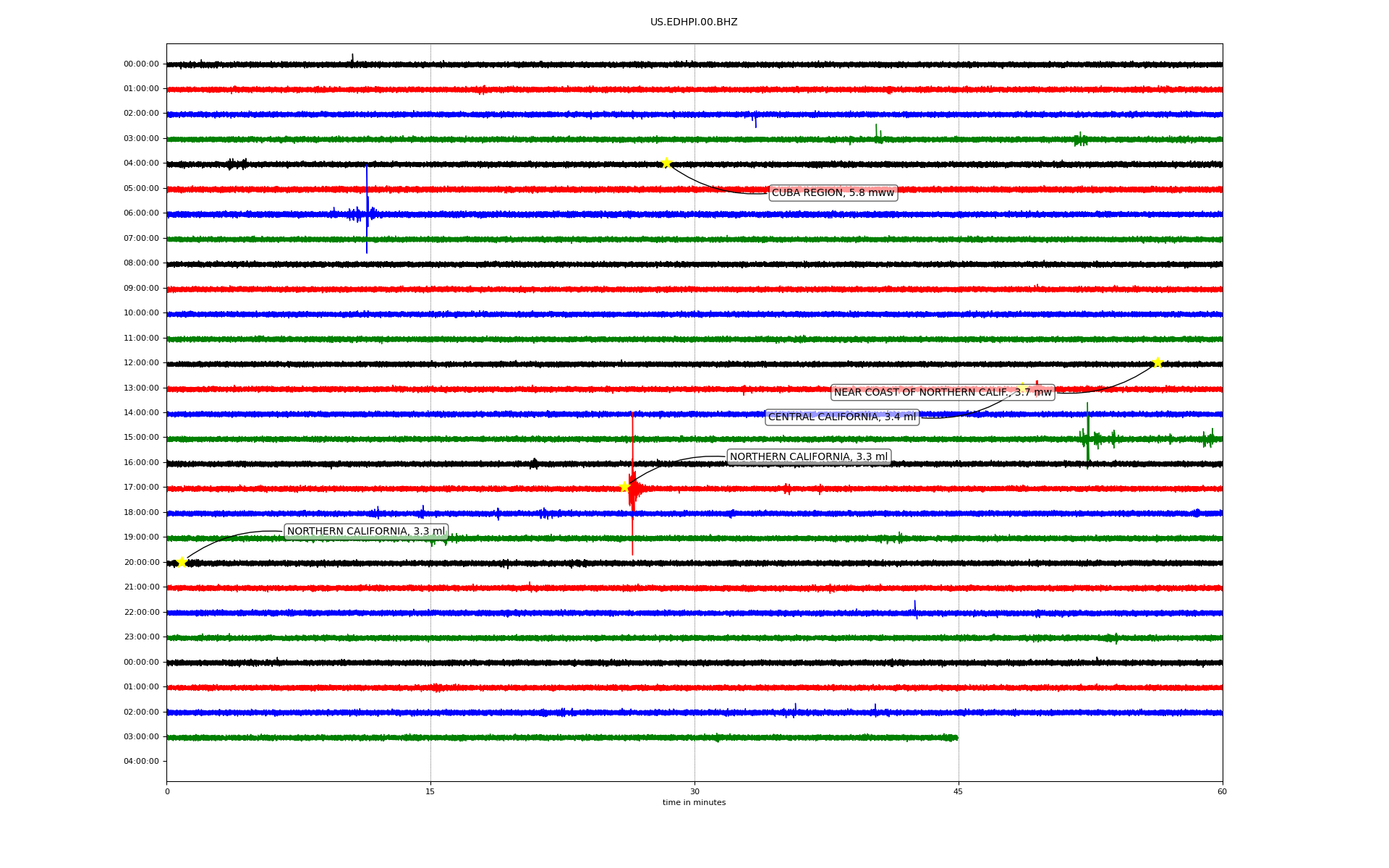Click the 04:00:00 label at top left
The width and height of the screenshot is (1389, 868).
pyautogui.click(x=141, y=163)
